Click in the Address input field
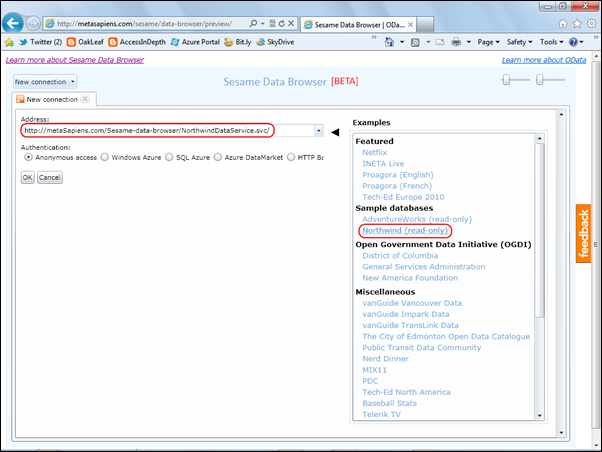The width and height of the screenshot is (602, 452). [168, 131]
